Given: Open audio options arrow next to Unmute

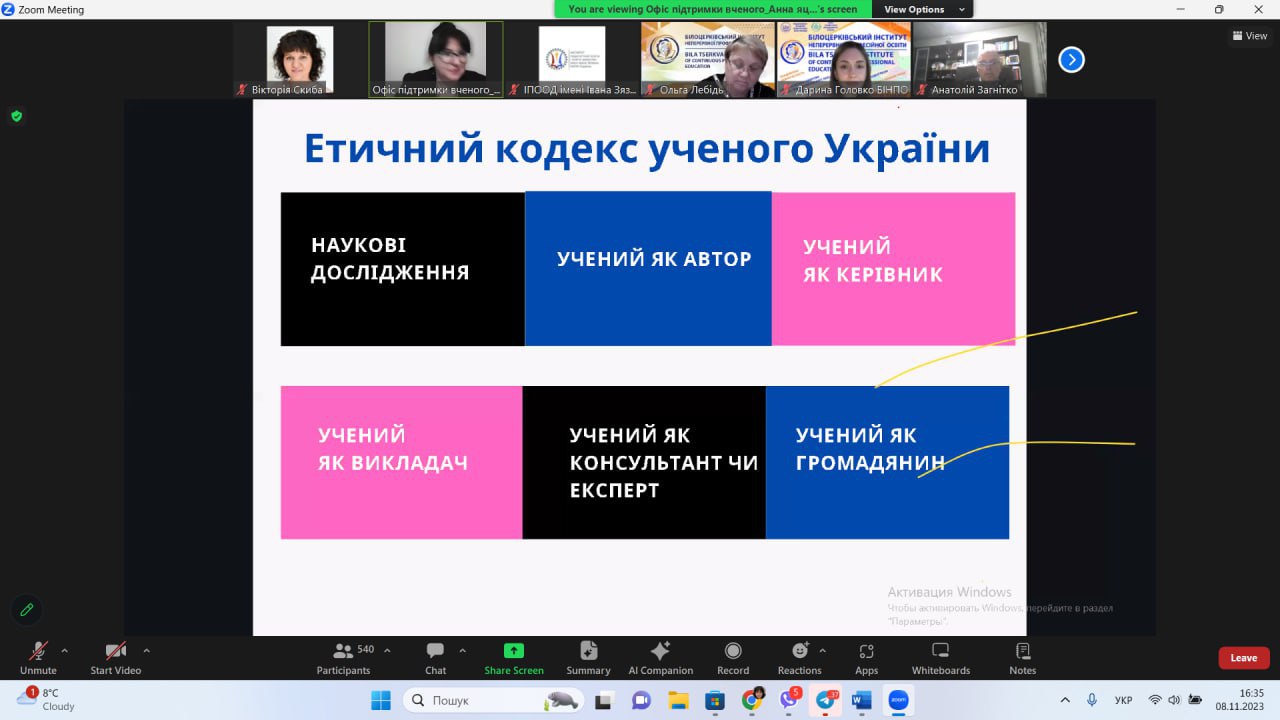Looking at the screenshot, I should [65, 650].
